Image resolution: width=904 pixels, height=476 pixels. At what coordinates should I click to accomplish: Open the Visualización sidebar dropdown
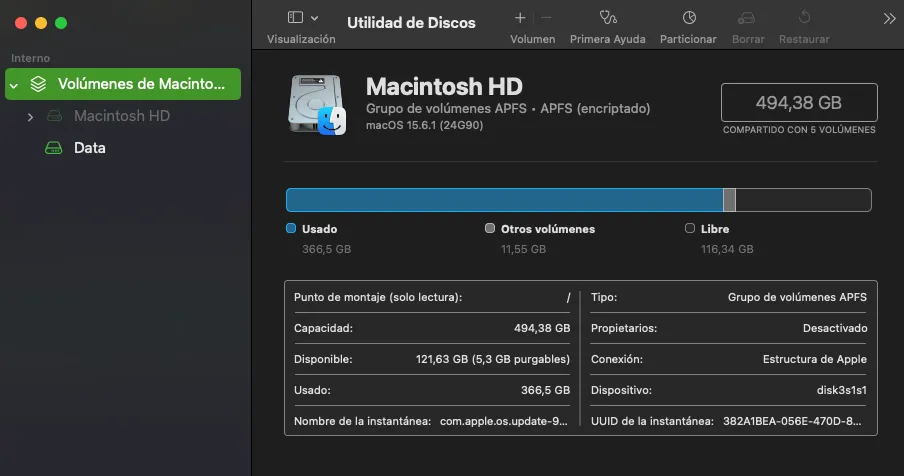[x=302, y=18]
